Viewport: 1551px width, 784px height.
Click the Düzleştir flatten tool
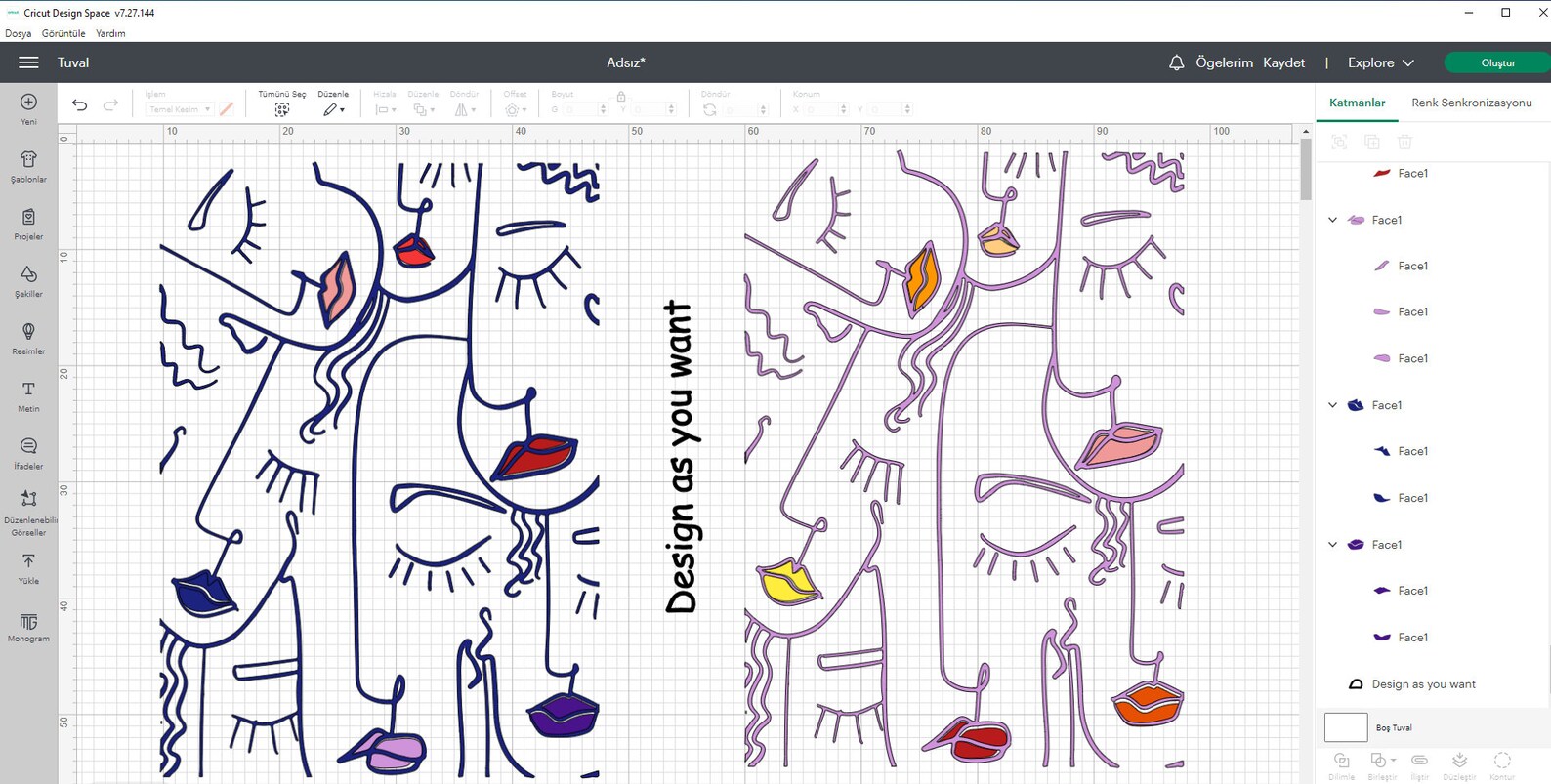[x=1459, y=765]
